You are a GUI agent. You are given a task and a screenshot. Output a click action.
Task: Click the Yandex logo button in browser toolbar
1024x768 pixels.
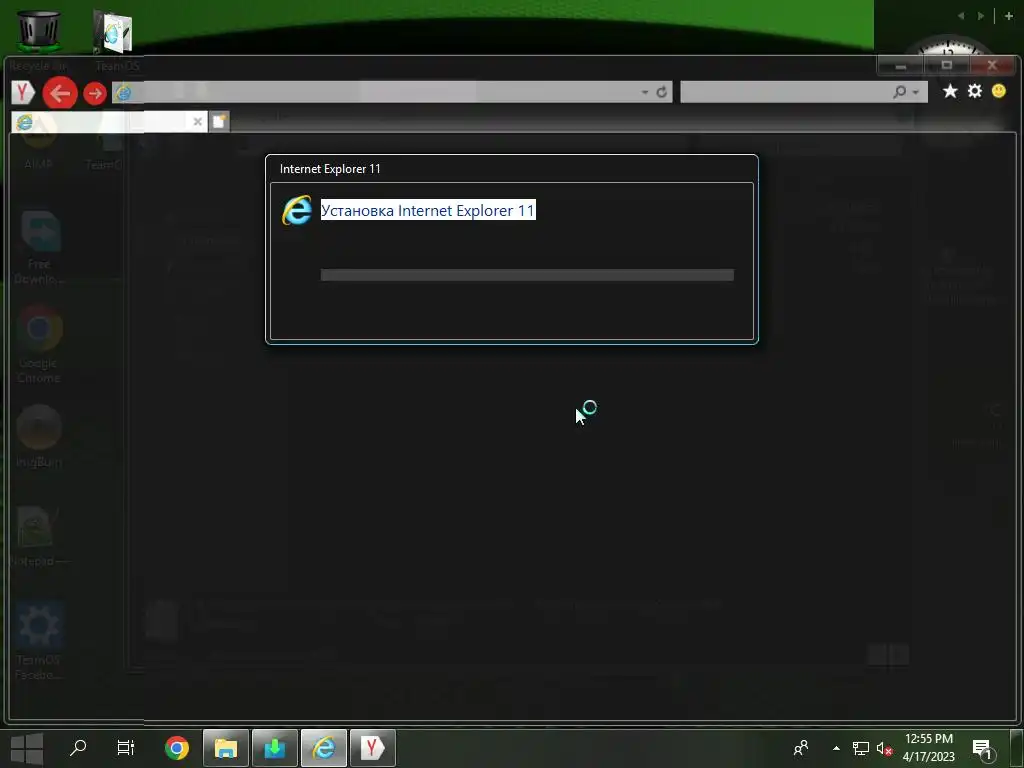pos(23,93)
